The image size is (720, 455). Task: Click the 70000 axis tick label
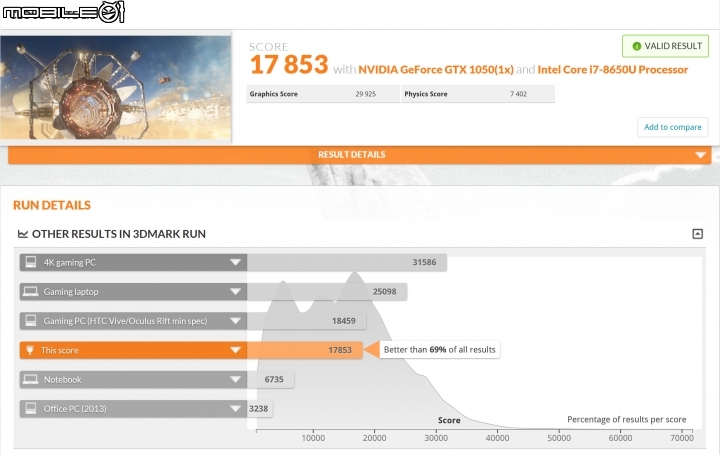click(682, 438)
